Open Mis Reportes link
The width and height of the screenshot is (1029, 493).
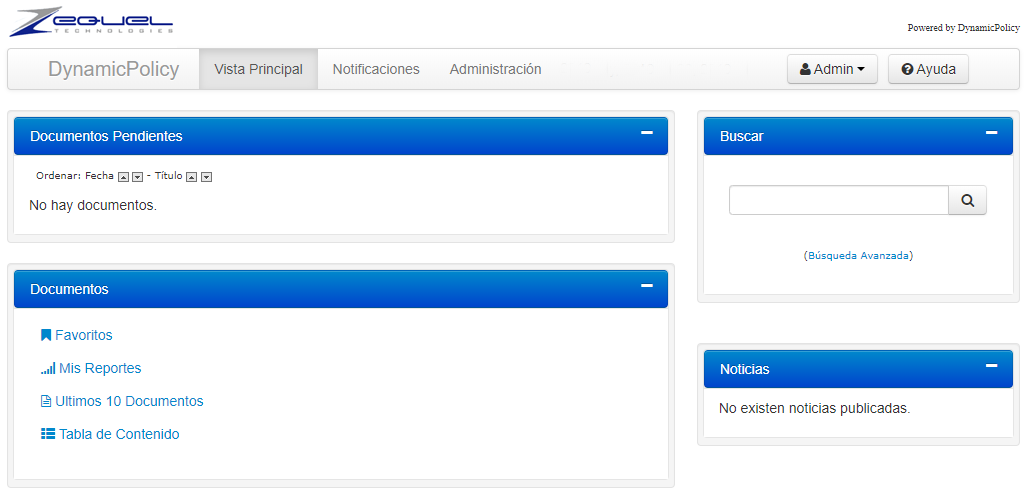tap(99, 368)
